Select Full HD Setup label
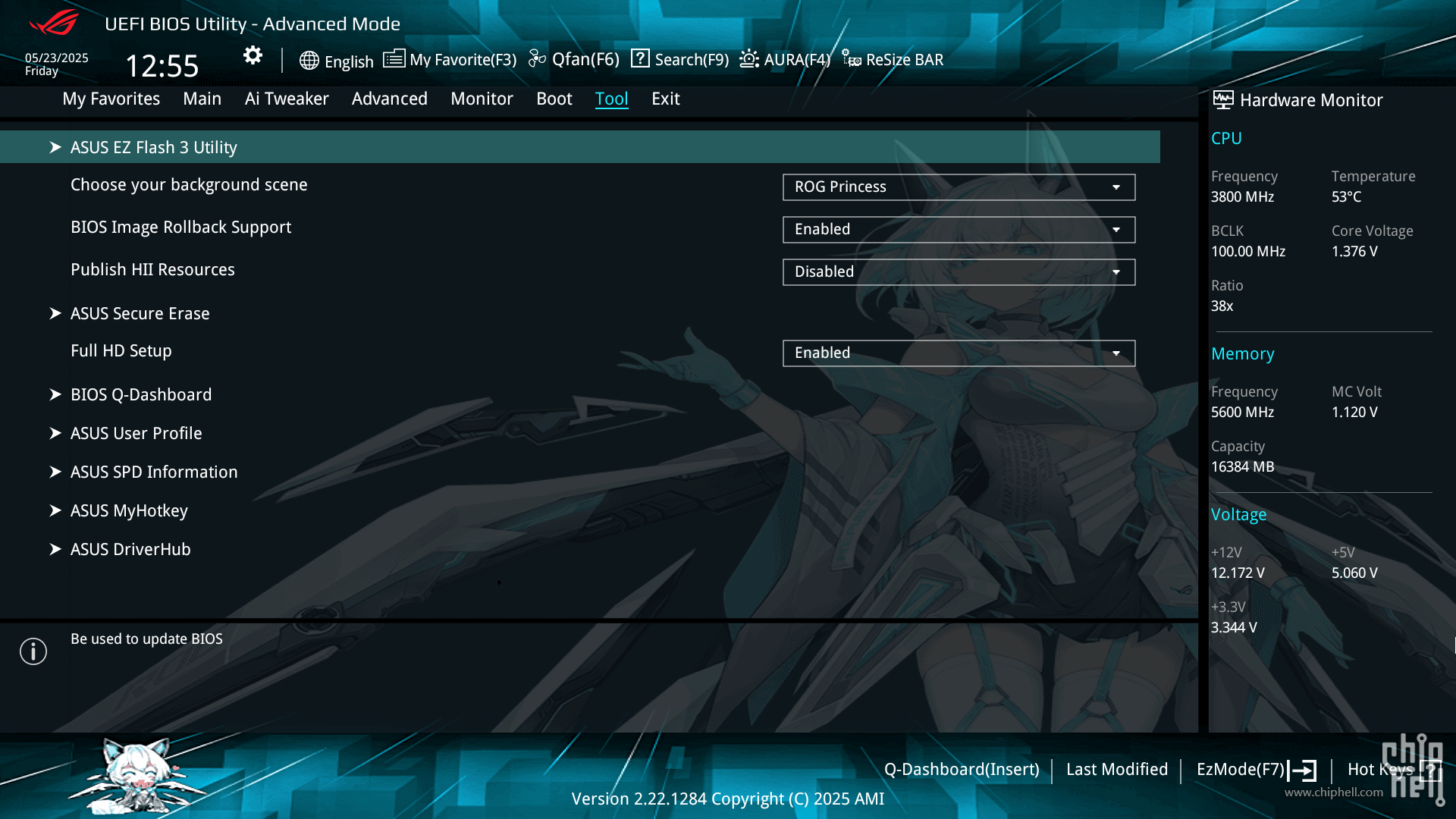The height and width of the screenshot is (819, 1456). click(121, 350)
